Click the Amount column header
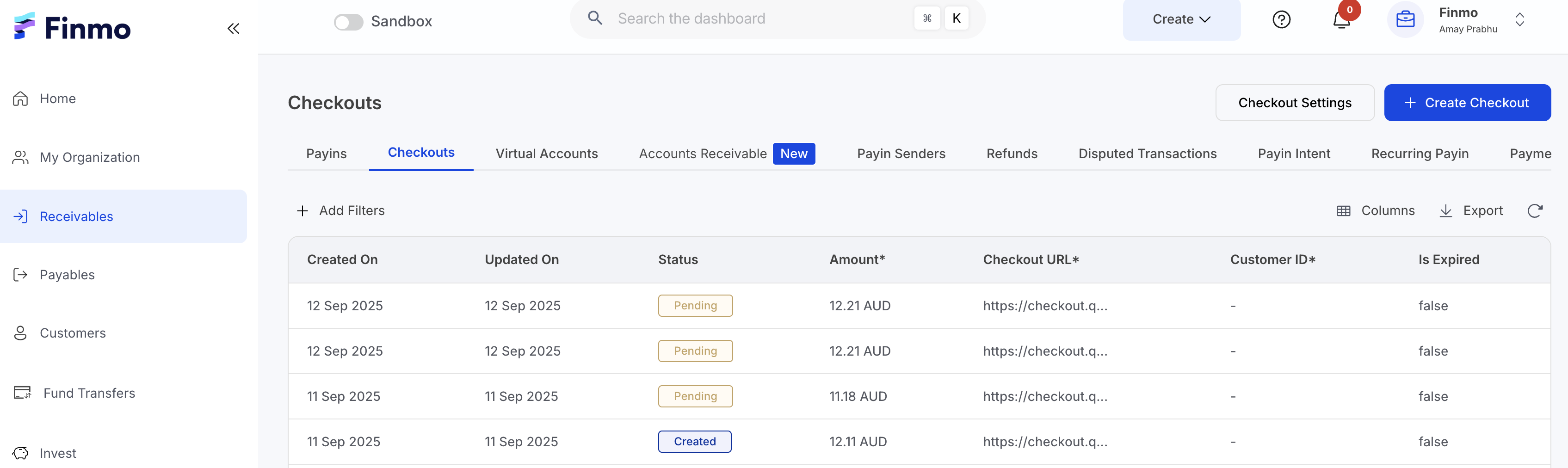1568x468 pixels. pyautogui.click(x=857, y=260)
